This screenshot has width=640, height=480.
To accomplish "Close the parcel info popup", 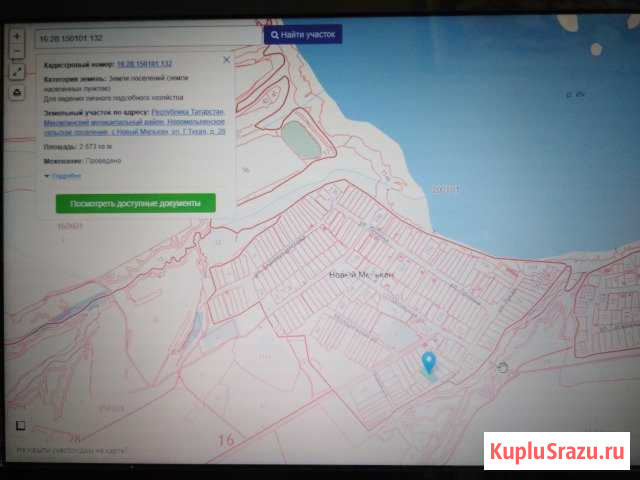I will (x=227, y=60).
